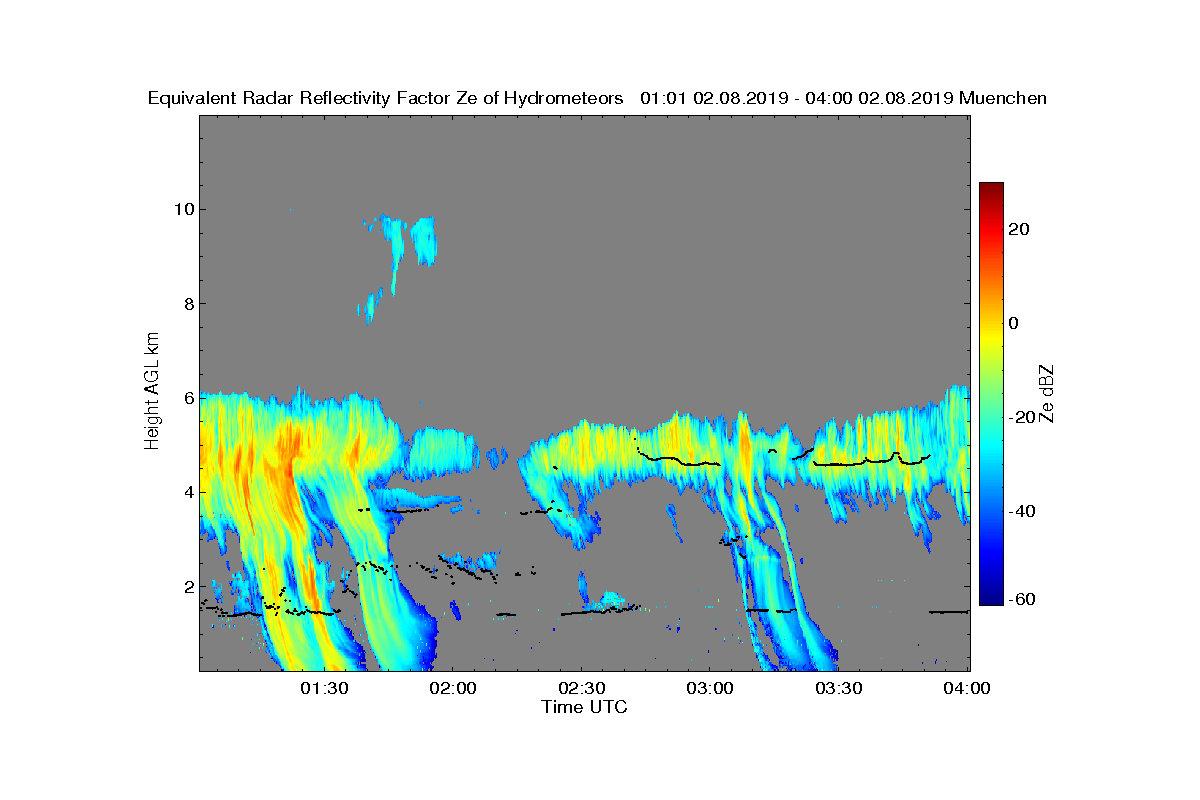Click the reflectivity colorbar scale
Image resolution: width=1200 pixels, height=800 pixels.
coord(991,394)
